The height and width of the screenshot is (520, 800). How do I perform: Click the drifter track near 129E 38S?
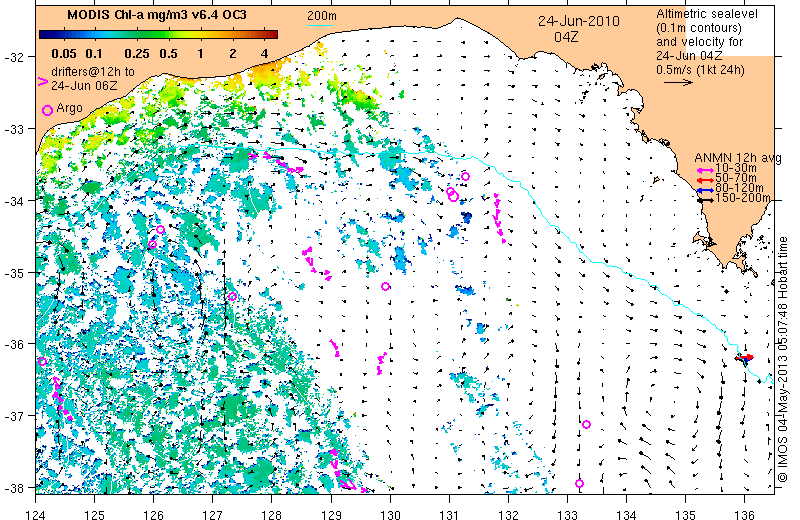pyautogui.click(x=346, y=472)
